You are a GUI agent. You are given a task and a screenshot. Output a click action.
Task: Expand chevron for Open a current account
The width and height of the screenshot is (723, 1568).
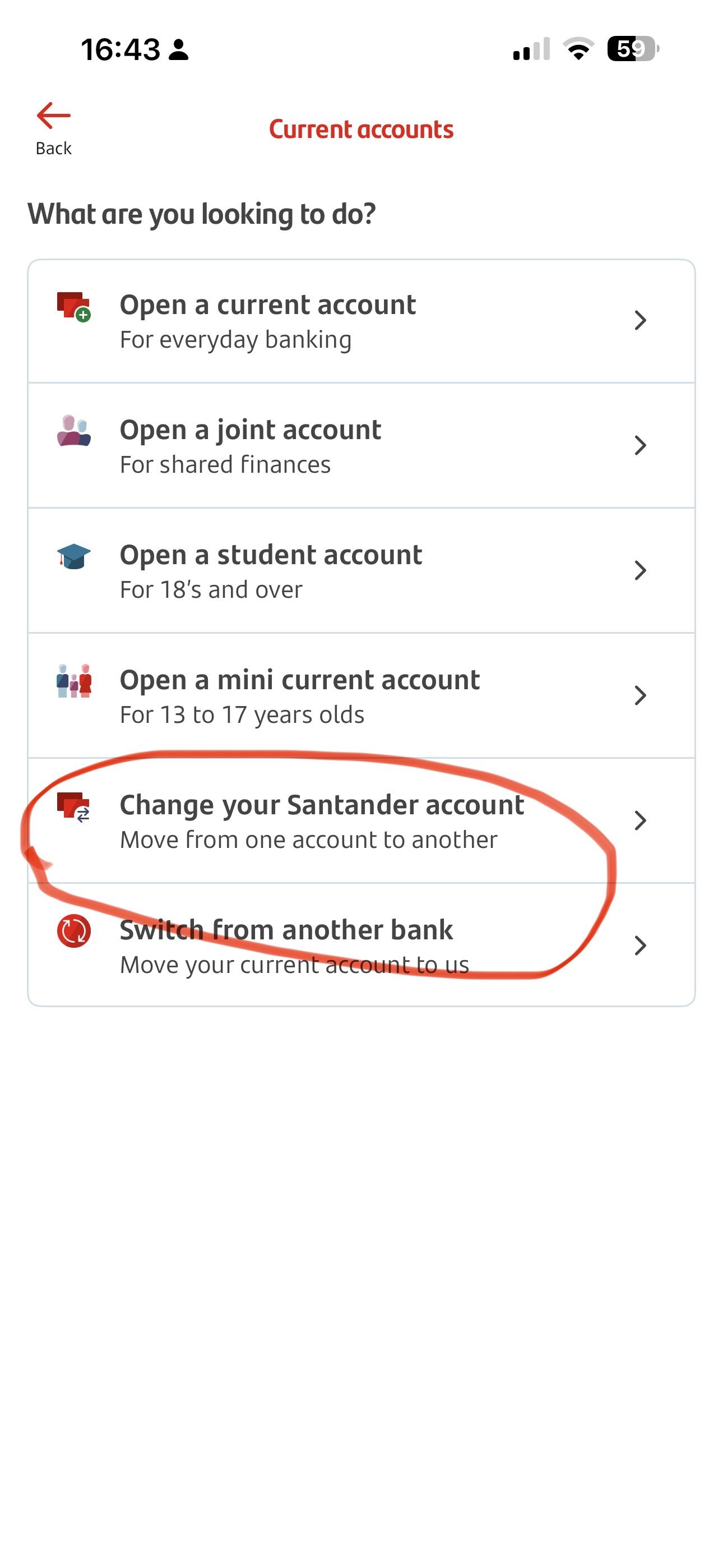(x=639, y=320)
